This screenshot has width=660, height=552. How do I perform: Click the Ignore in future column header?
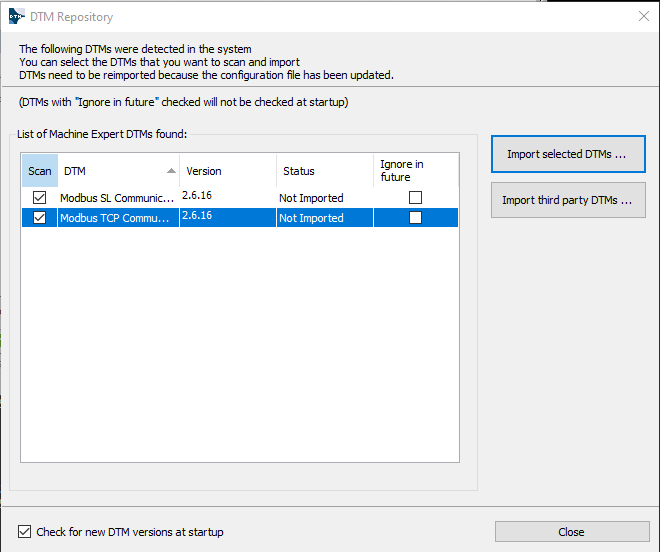(416, 171)
